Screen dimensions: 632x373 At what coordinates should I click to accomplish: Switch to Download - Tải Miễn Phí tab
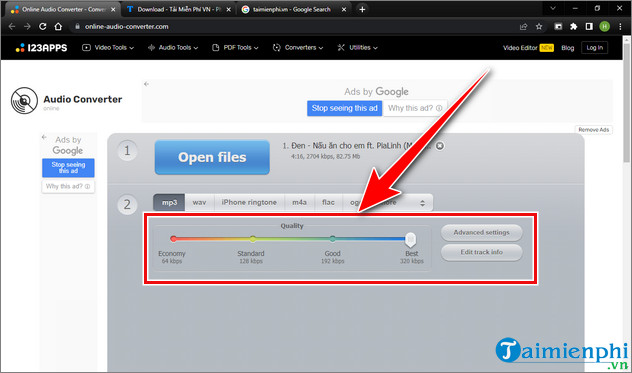tap(178, 9)
